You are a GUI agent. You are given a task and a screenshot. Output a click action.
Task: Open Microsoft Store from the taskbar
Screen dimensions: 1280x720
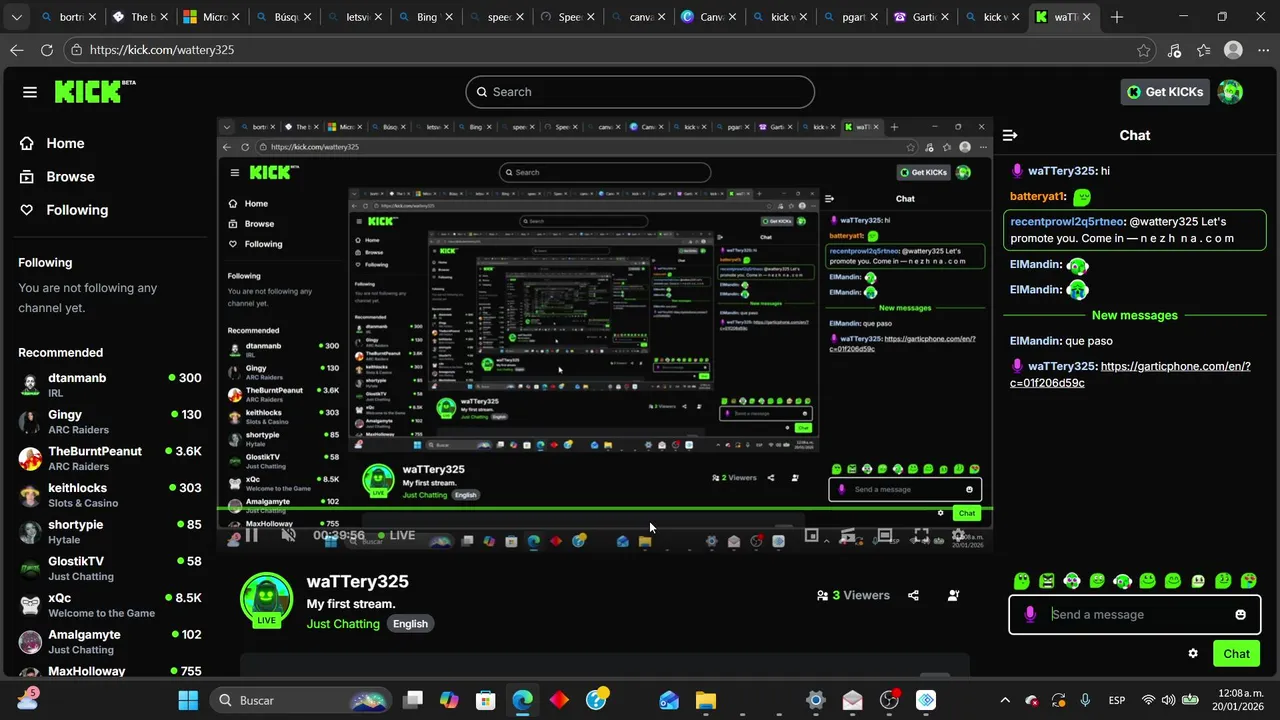pyautogui.click(x=485, y=700)
